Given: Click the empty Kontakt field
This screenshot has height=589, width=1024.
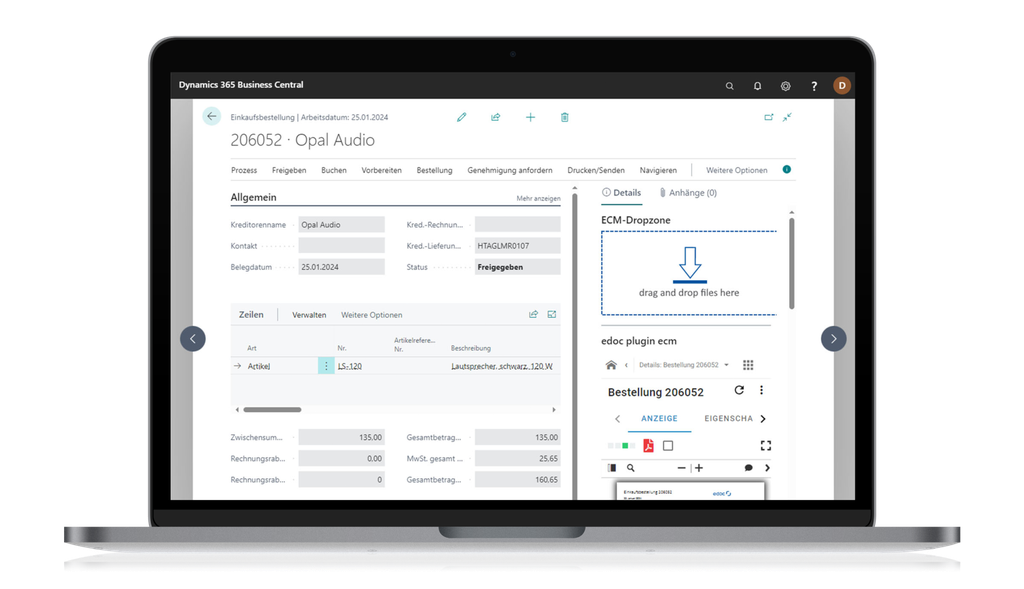Looking at the screenshot, I should click(x=342, y=246).
